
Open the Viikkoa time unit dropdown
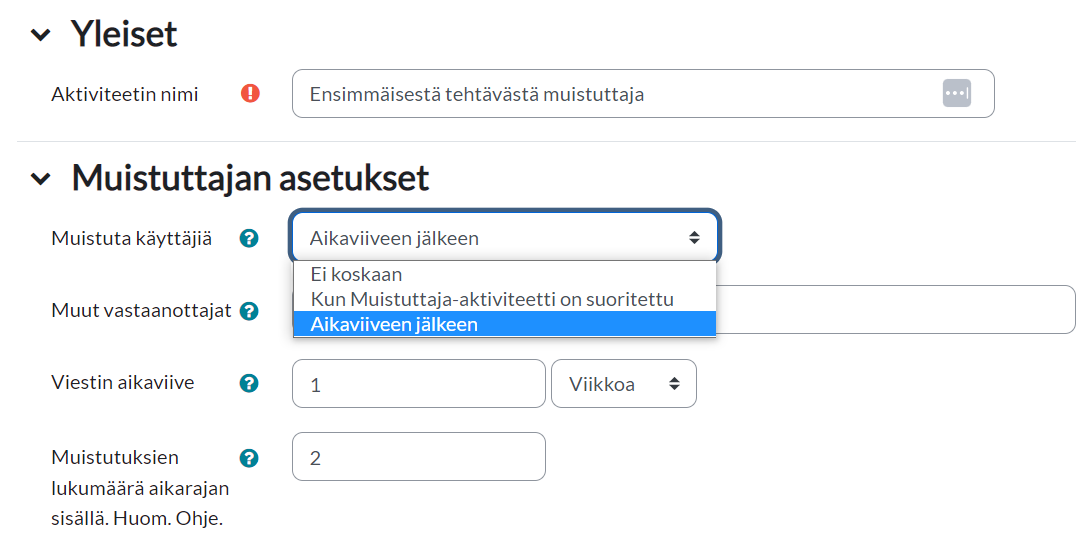tap(623, 384)
